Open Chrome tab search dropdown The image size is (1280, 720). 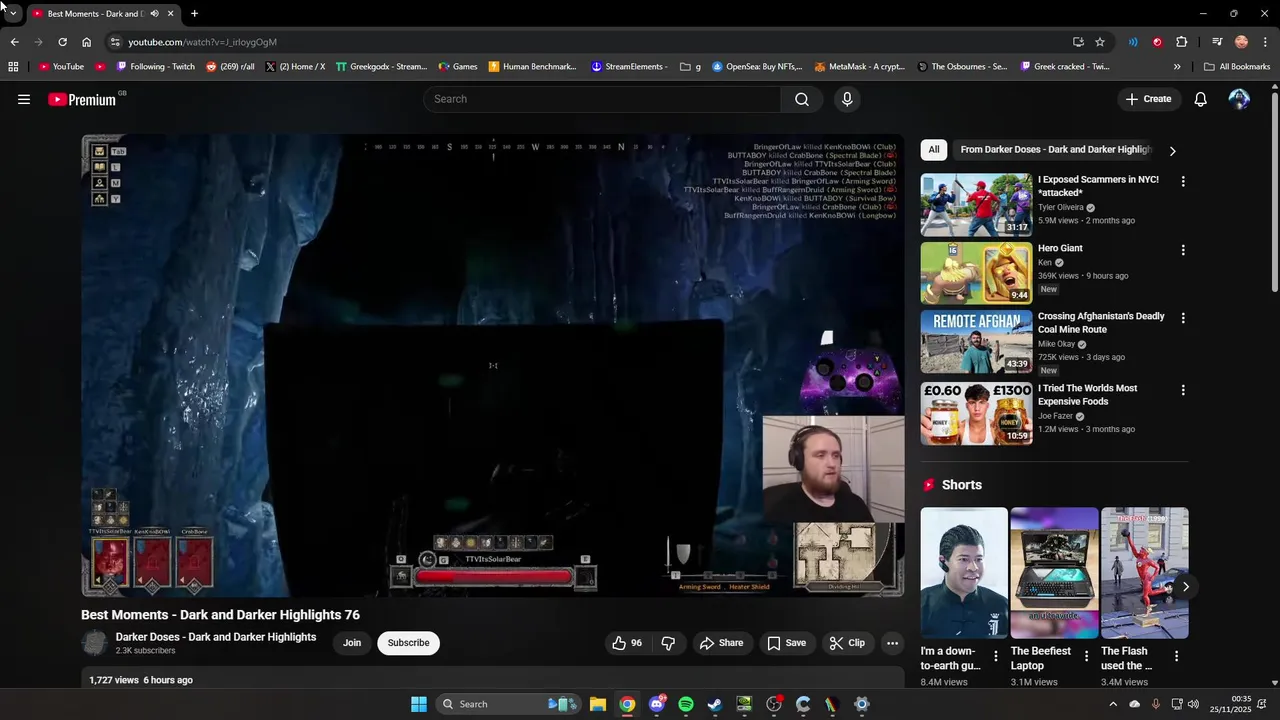pyautogui.click(x=13, y=14)
